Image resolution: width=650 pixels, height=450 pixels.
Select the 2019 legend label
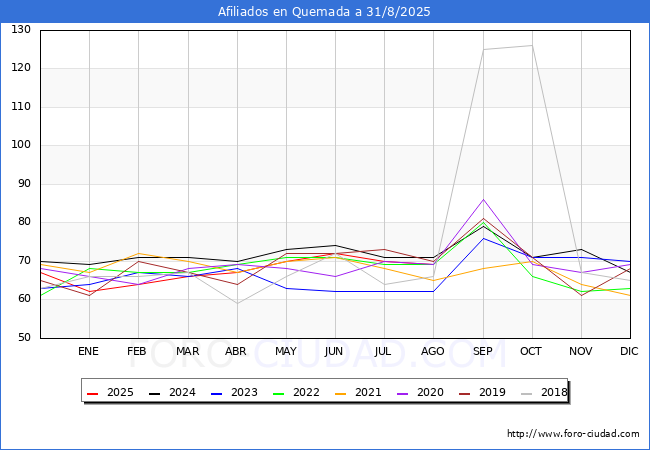pos(492,392)
